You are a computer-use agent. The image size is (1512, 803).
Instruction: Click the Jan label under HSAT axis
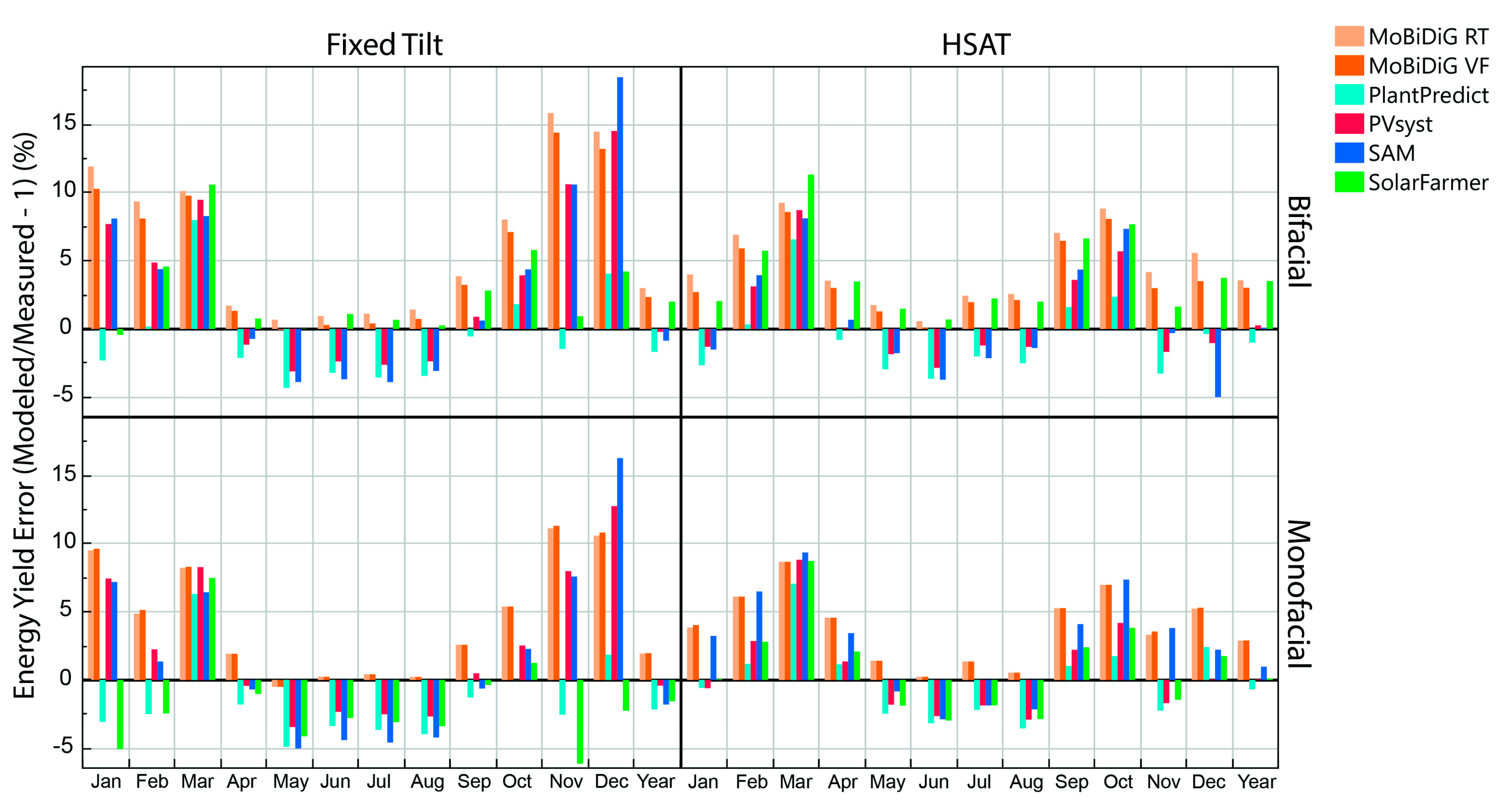702,782
